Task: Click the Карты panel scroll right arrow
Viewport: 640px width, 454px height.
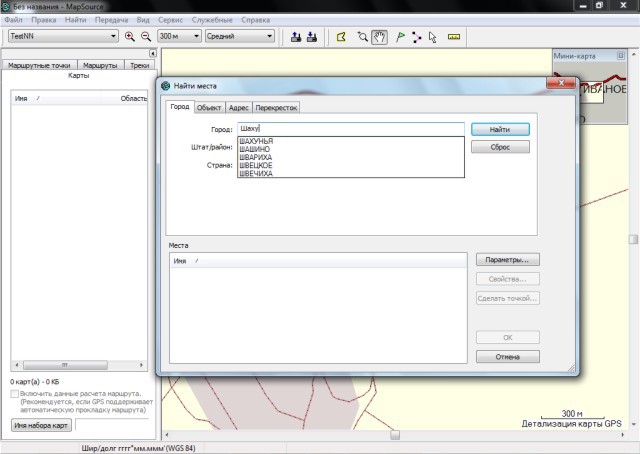Action: click(141, 365)
